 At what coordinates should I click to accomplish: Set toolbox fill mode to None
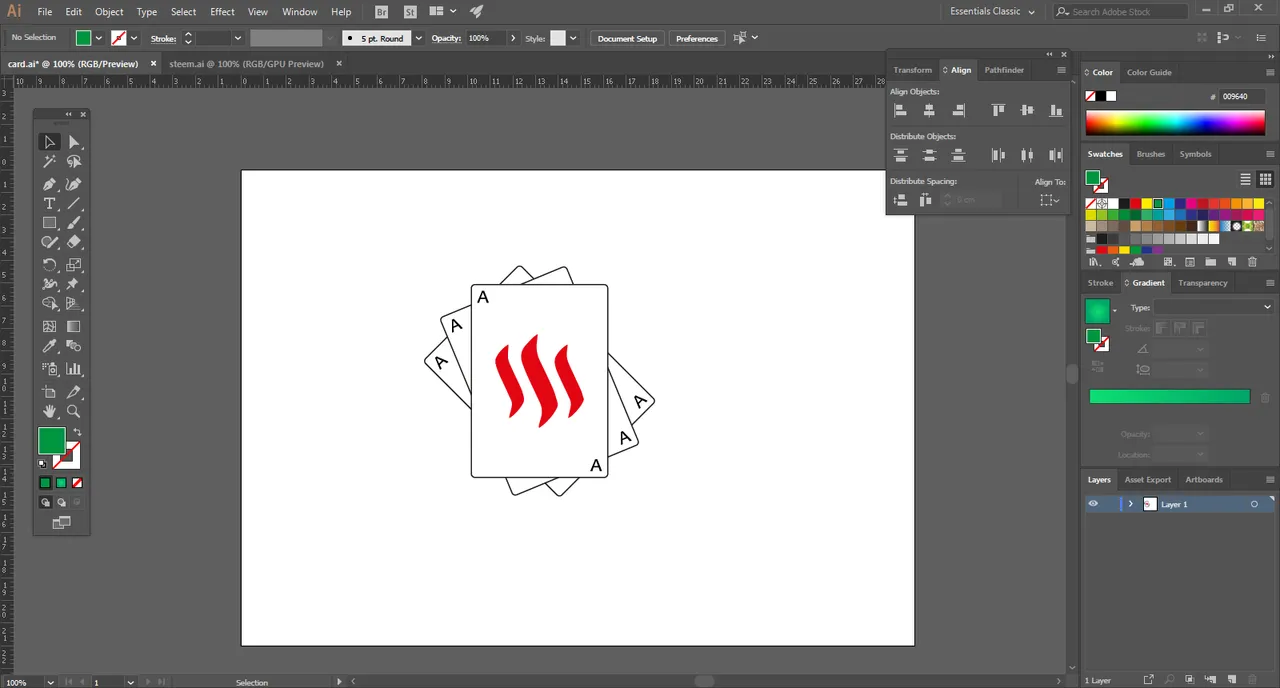[77, 483]
